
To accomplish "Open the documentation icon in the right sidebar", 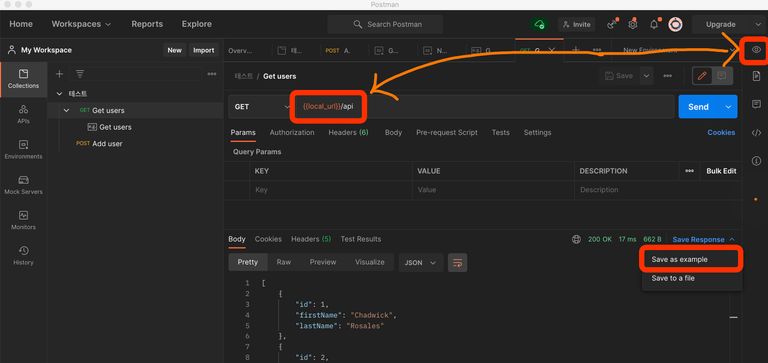I will 756,76.
